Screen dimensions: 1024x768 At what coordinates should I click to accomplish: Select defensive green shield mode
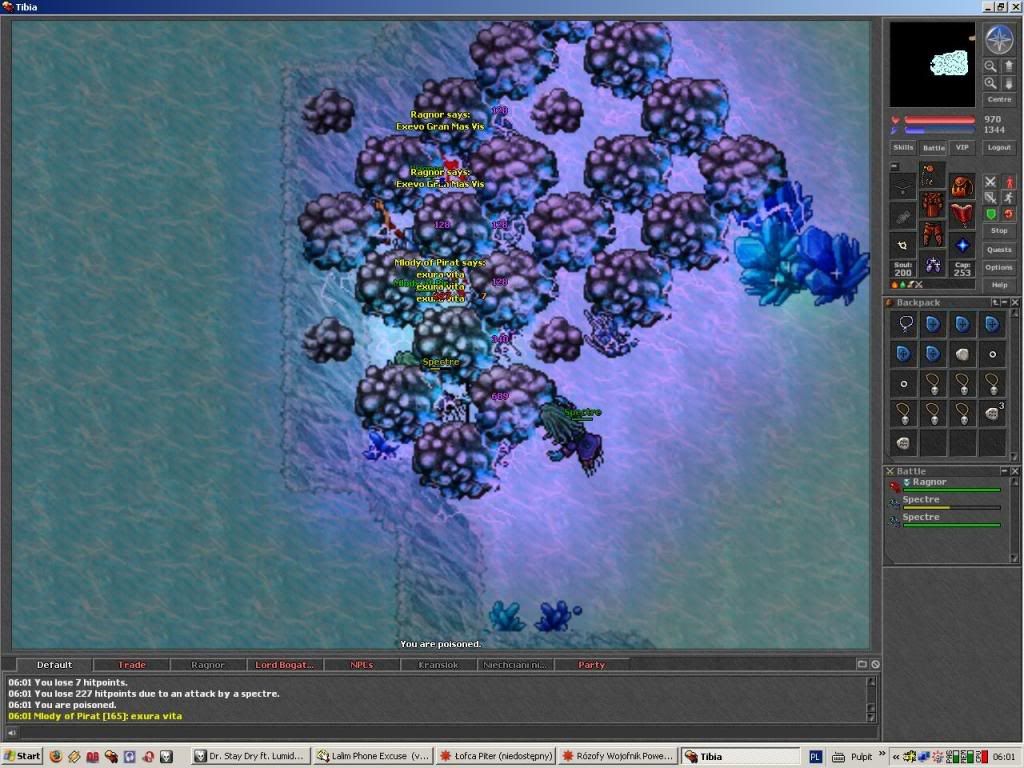point(991,214)
